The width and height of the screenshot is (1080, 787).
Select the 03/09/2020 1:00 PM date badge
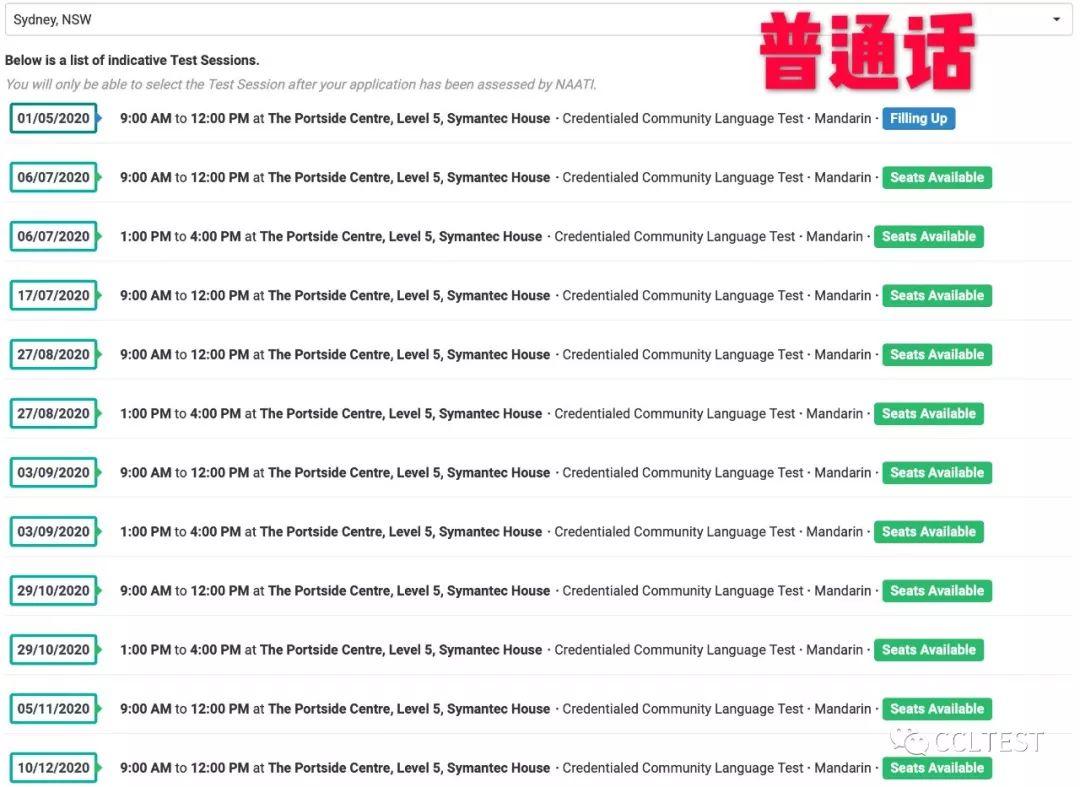click(x=54, y=532)
